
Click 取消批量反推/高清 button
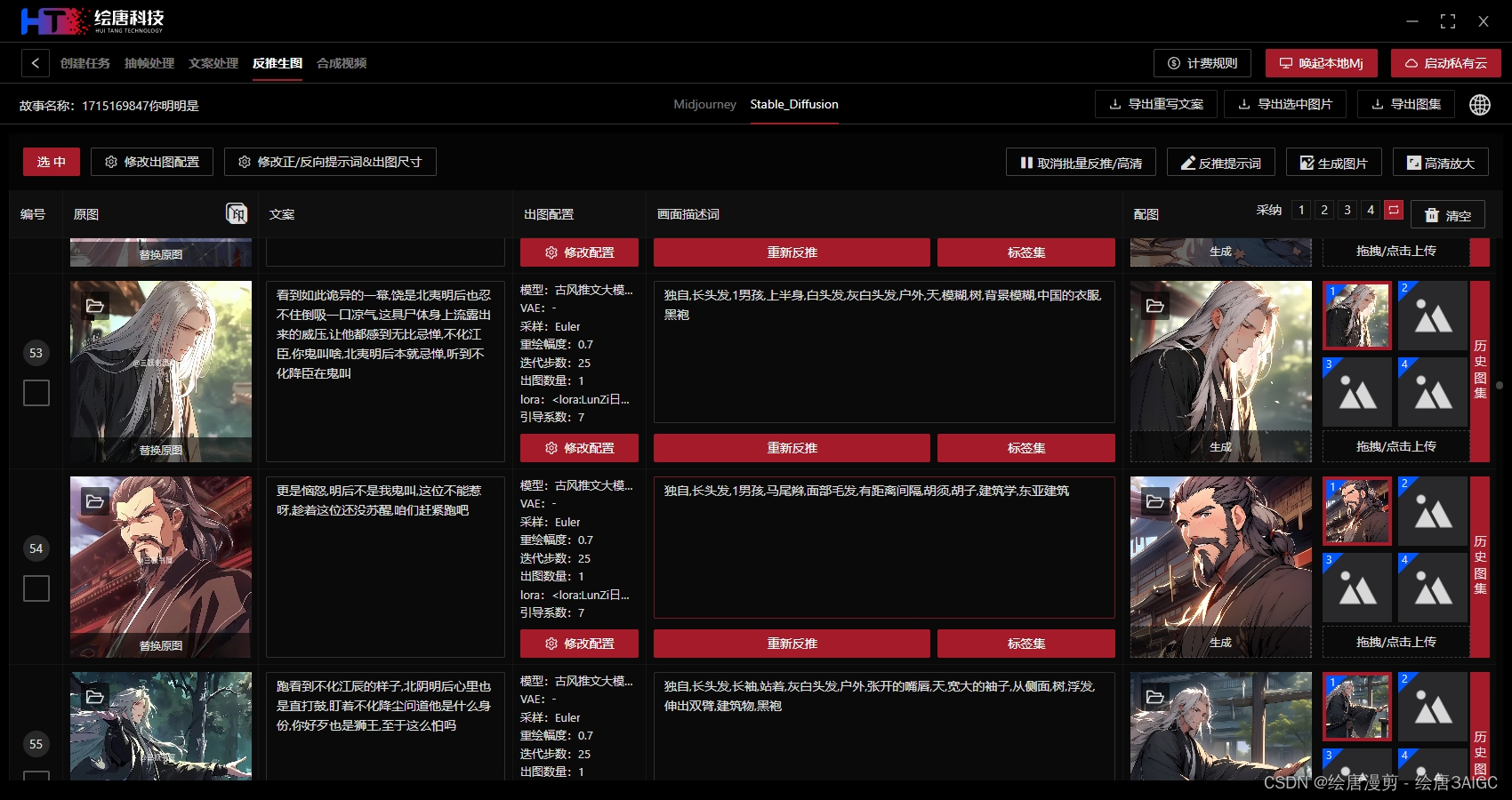(x=1081, y=163)
